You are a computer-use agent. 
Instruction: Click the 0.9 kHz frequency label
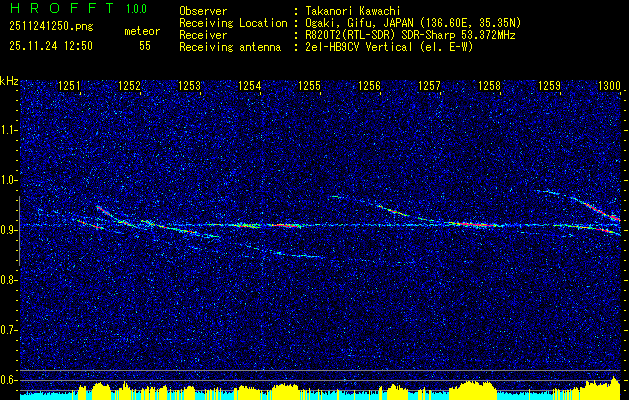(8, 230)
